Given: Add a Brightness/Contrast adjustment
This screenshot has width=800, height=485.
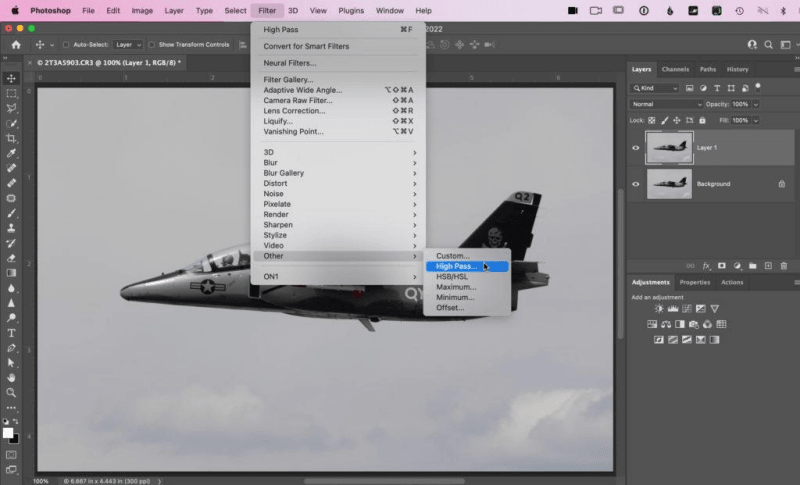Looking at the screenshot, I should click(x=658, y=309).
